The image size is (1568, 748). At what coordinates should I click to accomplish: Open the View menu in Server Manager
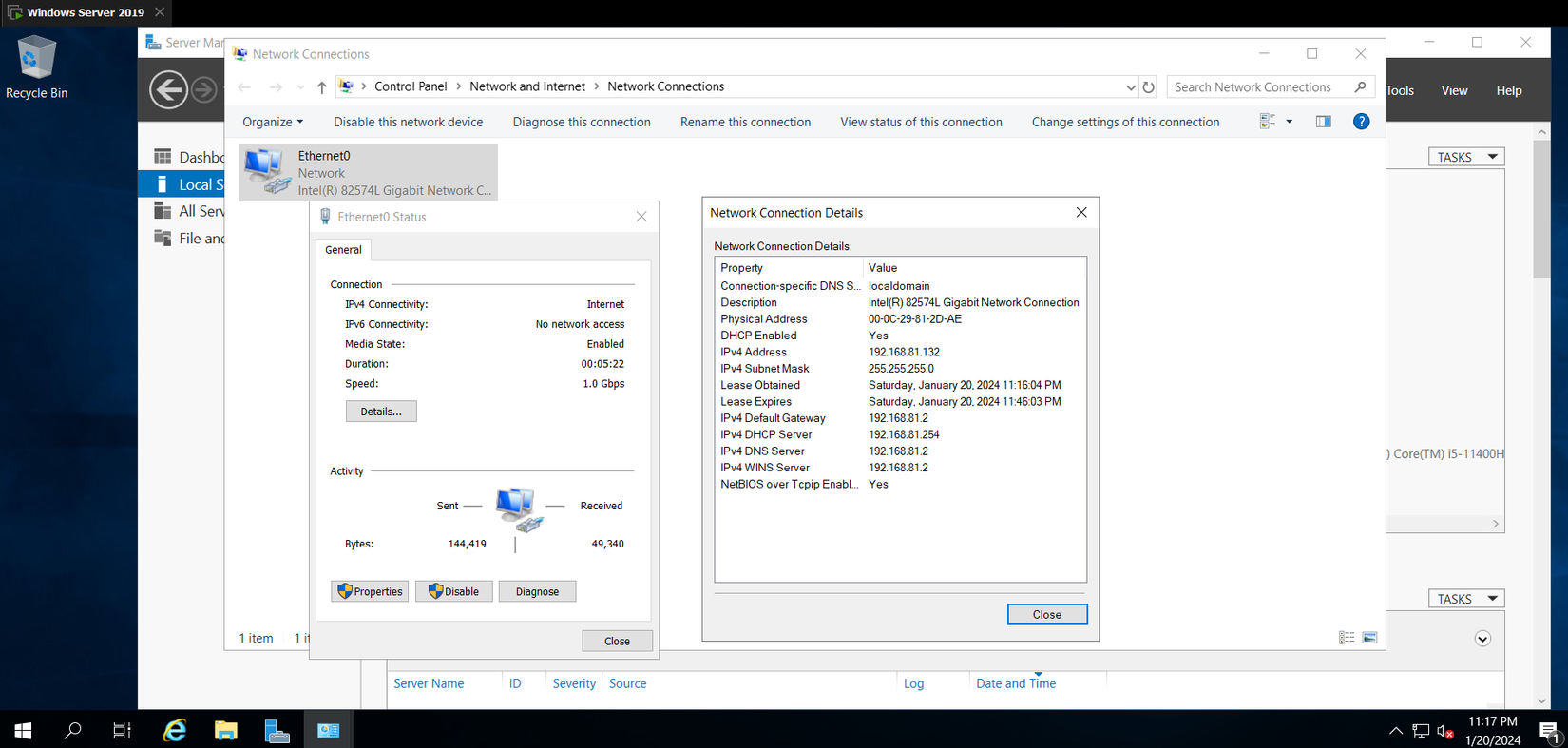(1454, 90)
